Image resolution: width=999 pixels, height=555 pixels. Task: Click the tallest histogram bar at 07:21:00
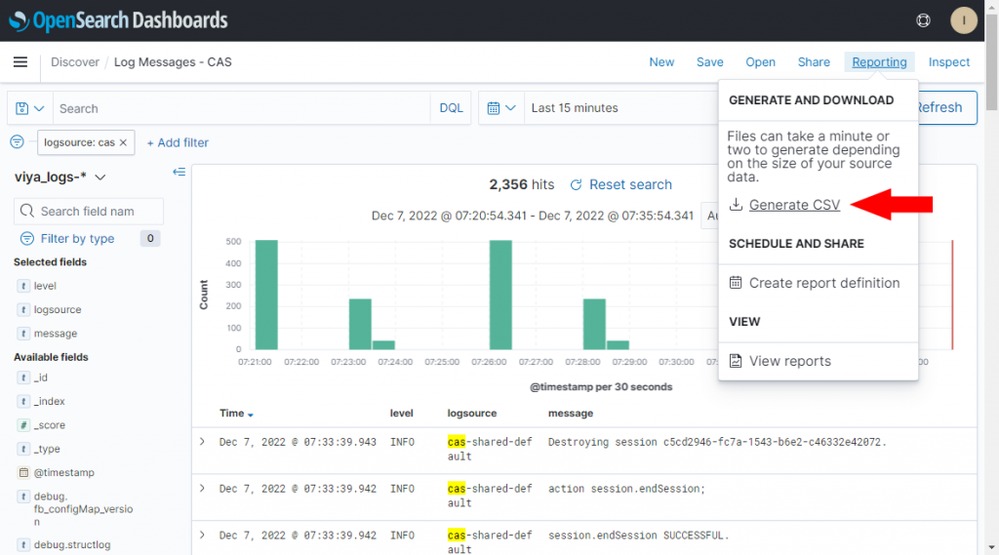click(x=266, y=294)
